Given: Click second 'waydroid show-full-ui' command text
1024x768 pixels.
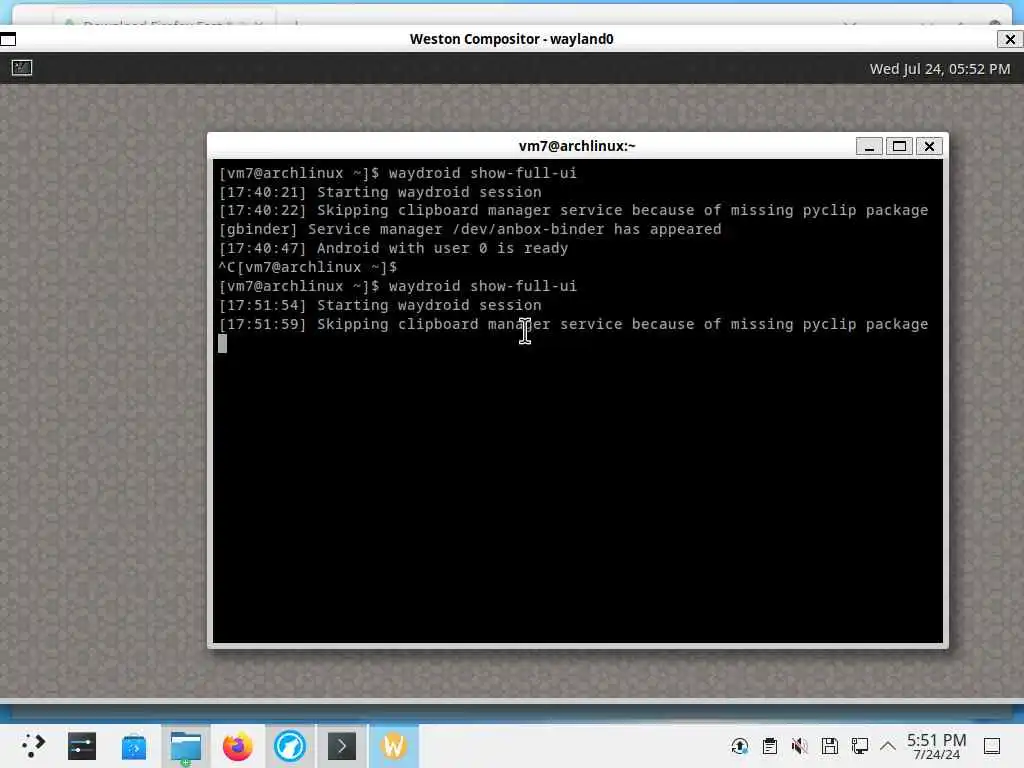Looking at the screenshot, I should [x=483, y=286].
